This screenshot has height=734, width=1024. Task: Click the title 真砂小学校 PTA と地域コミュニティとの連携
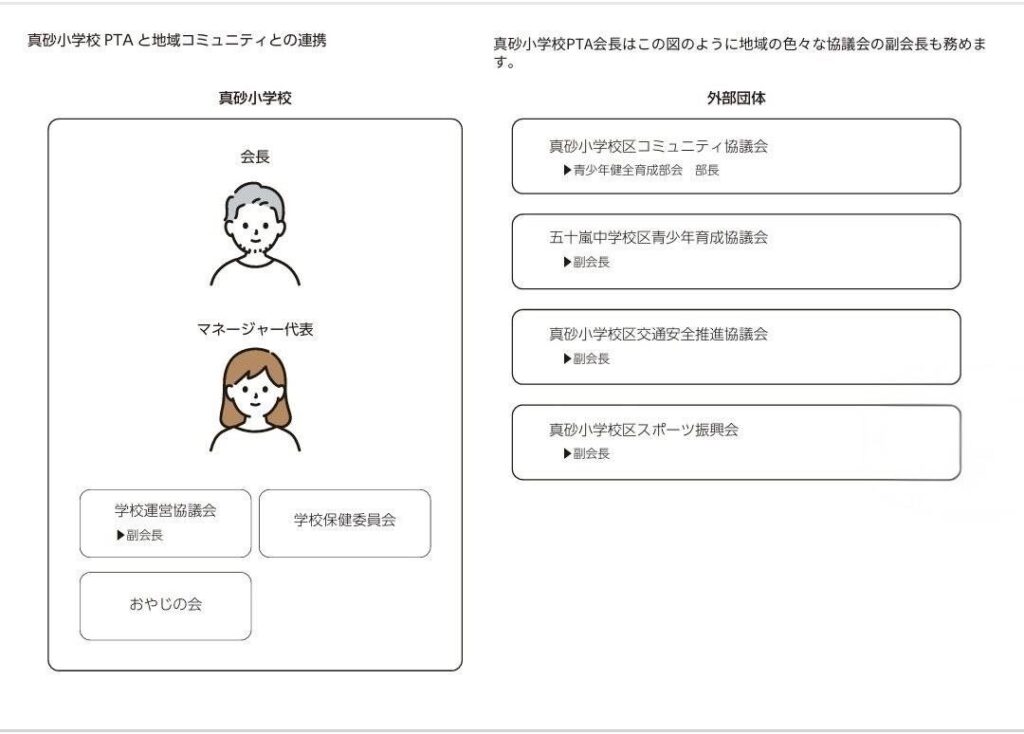click(177, 41)
